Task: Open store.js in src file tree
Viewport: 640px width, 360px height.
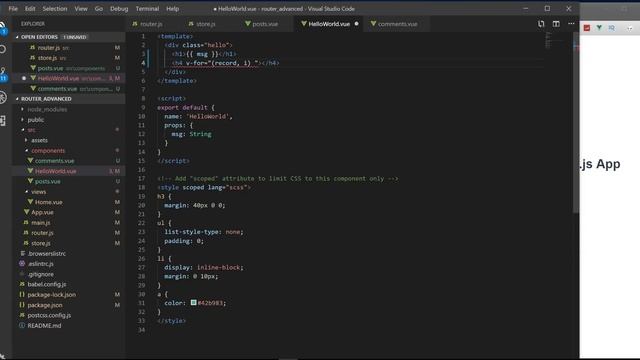Action: coord(69,243)
